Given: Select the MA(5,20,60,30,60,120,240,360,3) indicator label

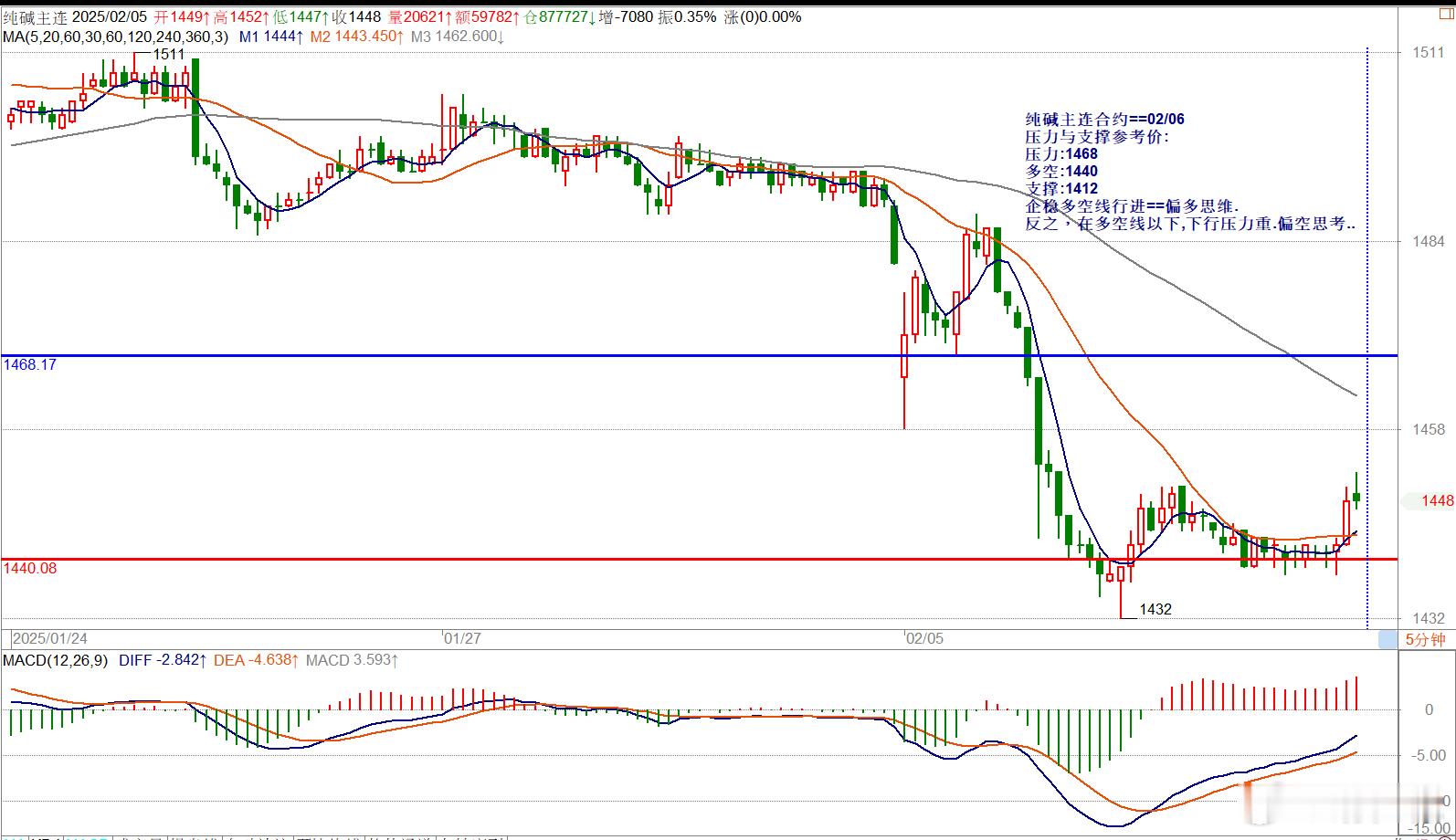Looking at the screenshot, I should point(116,37).
